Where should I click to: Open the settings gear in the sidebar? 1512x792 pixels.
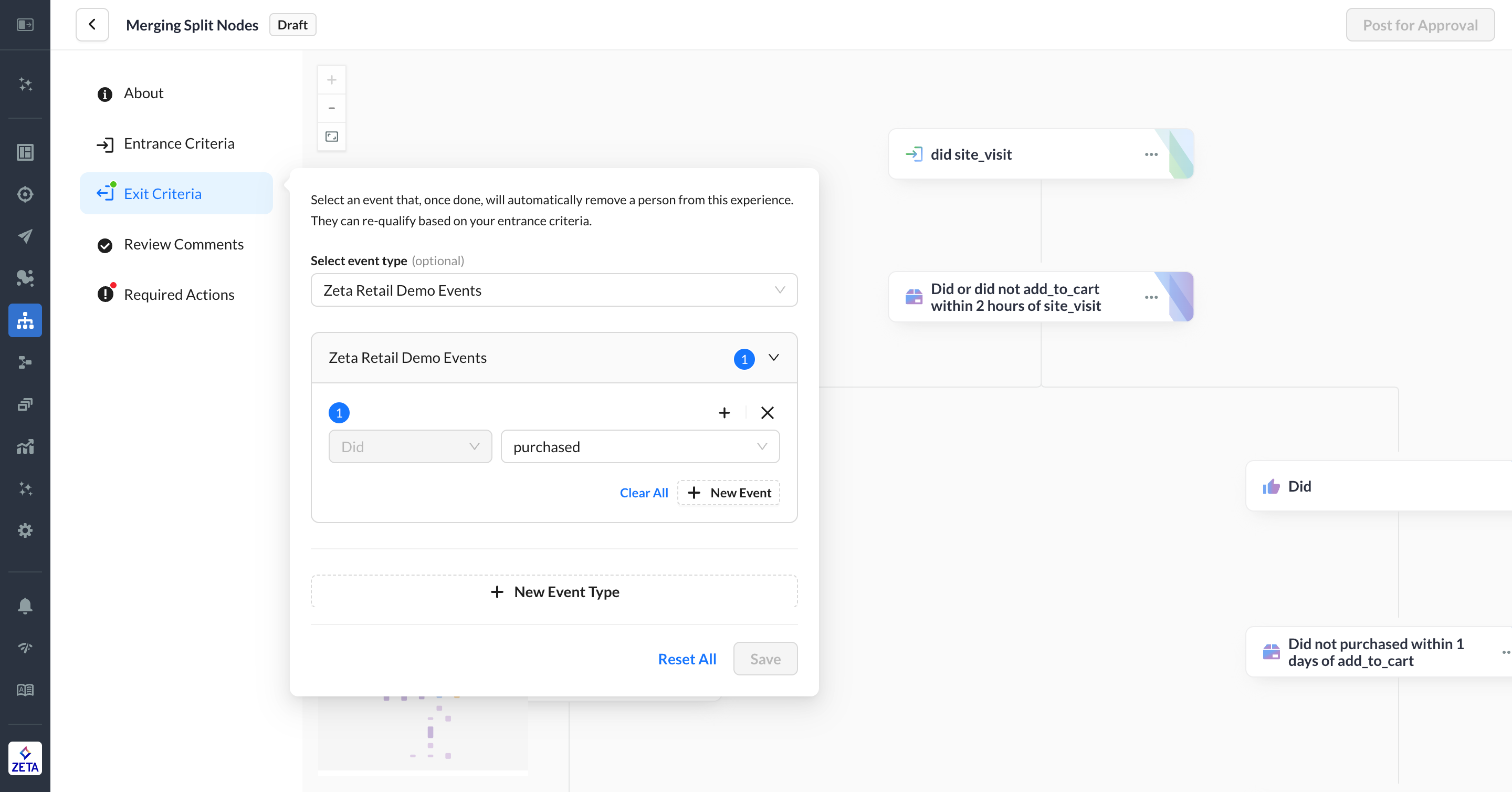pos(25,530)
